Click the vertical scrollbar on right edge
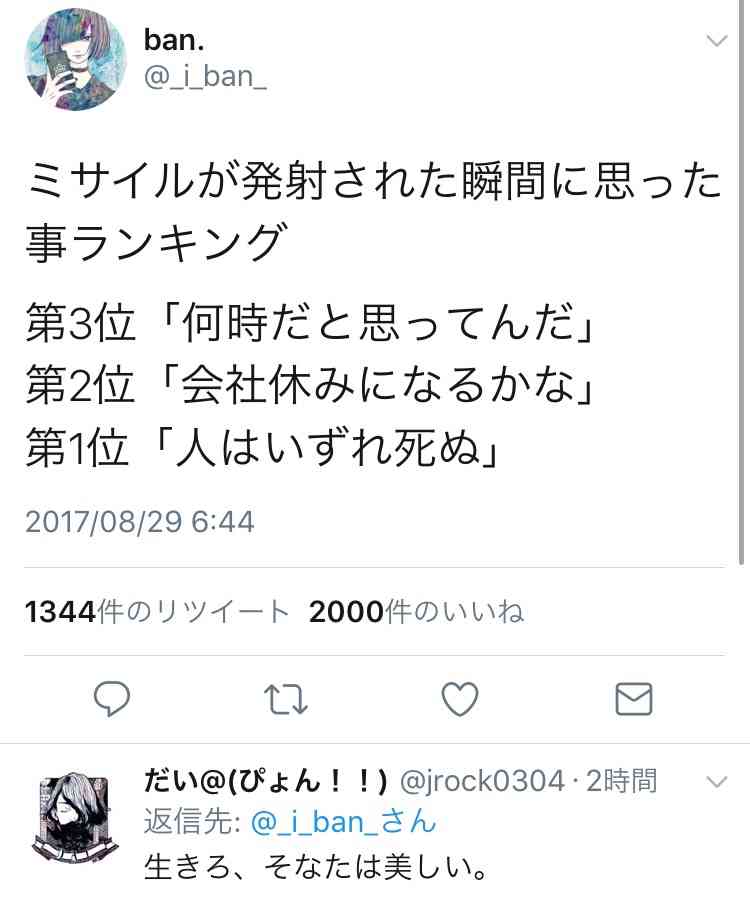750x904 pixels. (x=742, y=282)
